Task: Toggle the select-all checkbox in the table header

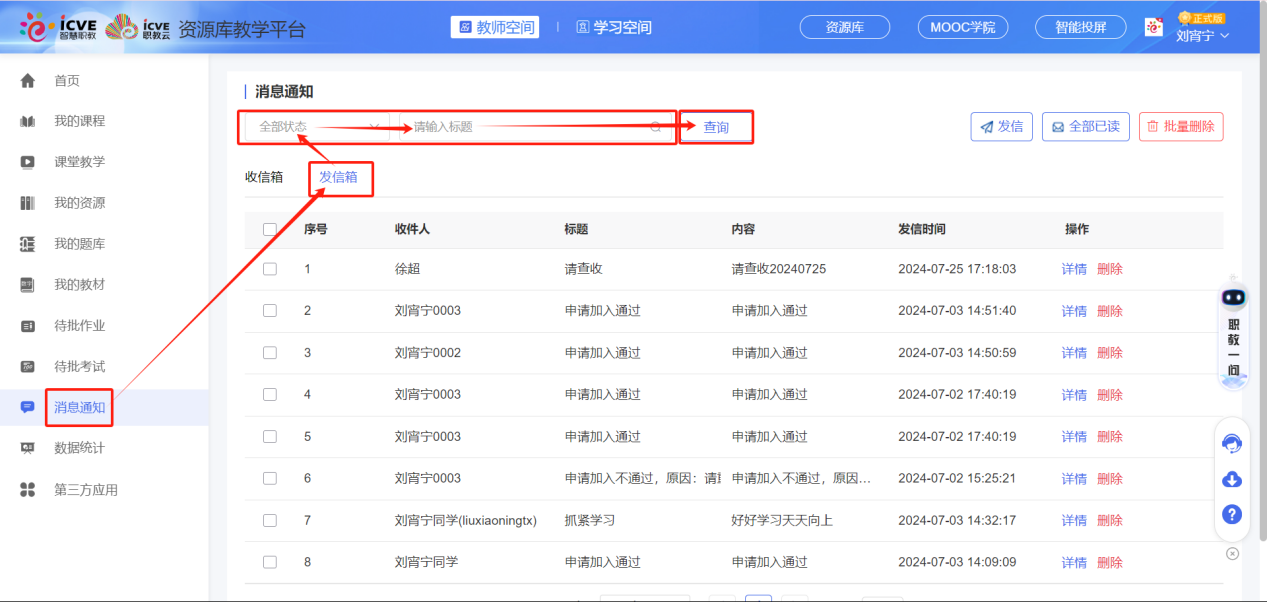Action: click(x=269, y=229)
